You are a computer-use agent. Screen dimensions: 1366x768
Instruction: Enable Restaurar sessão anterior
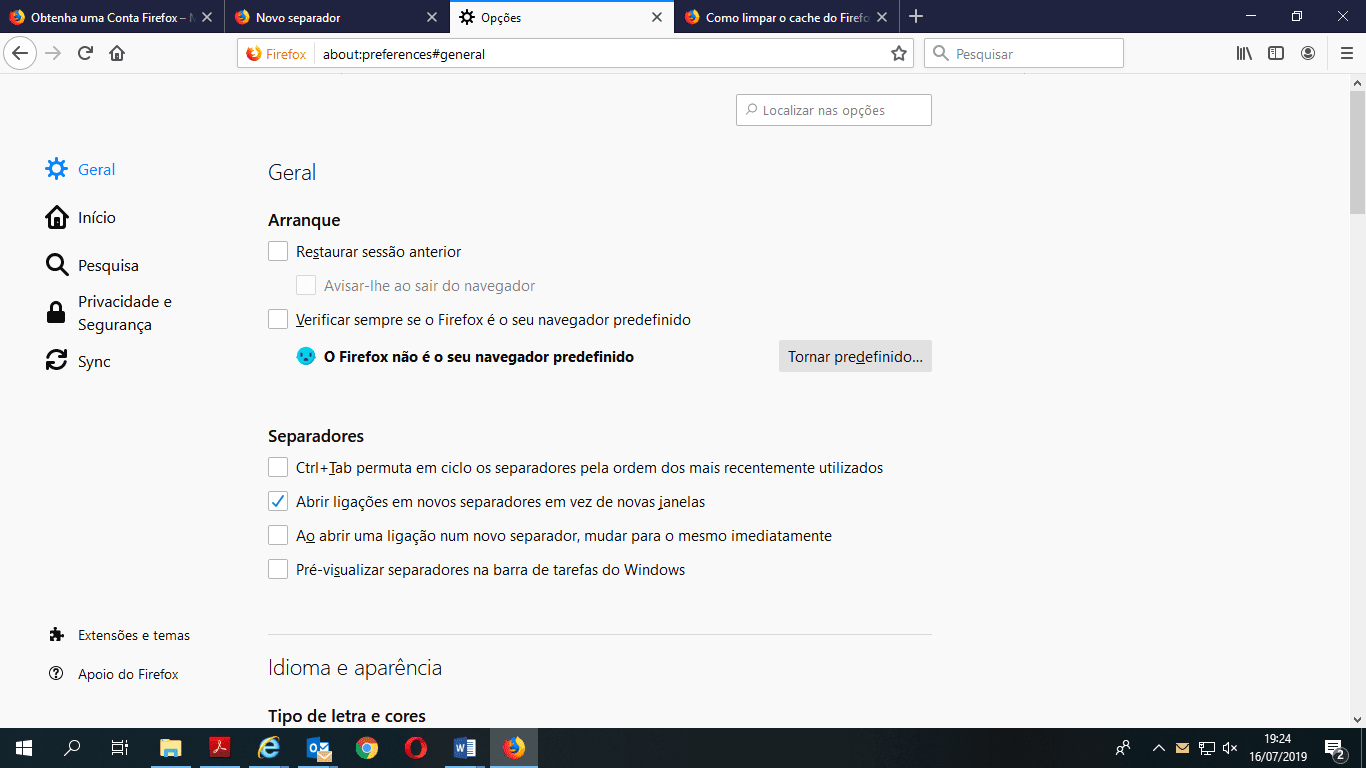[277, 251]
